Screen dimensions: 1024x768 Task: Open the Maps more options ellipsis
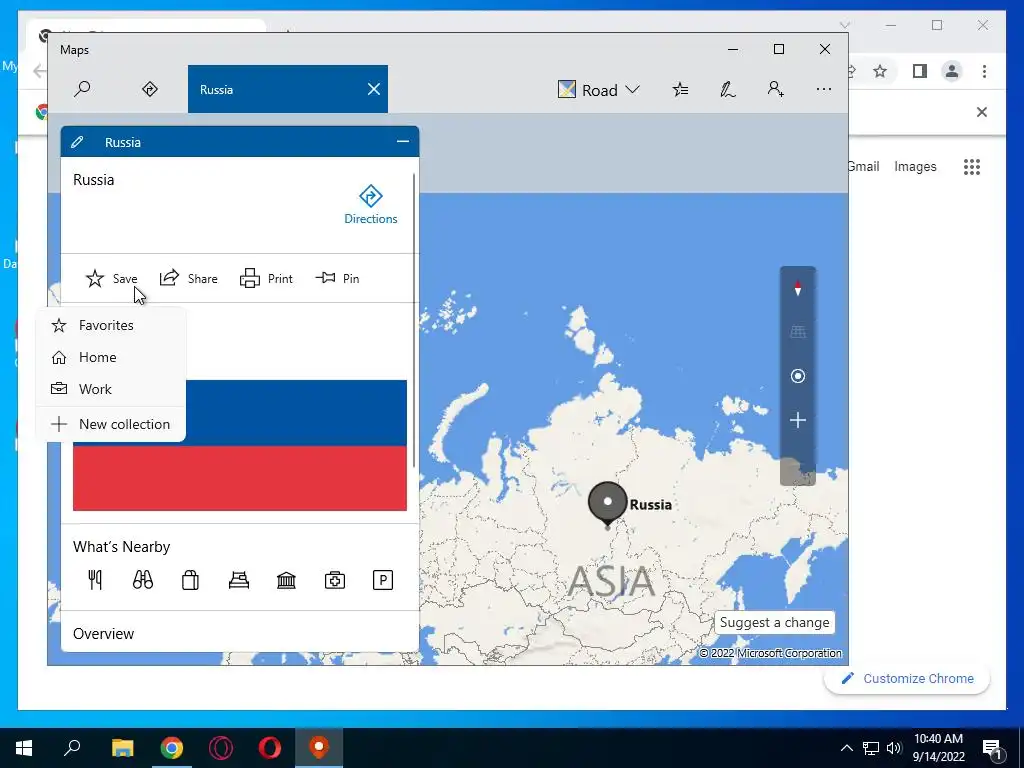[824, 89]
